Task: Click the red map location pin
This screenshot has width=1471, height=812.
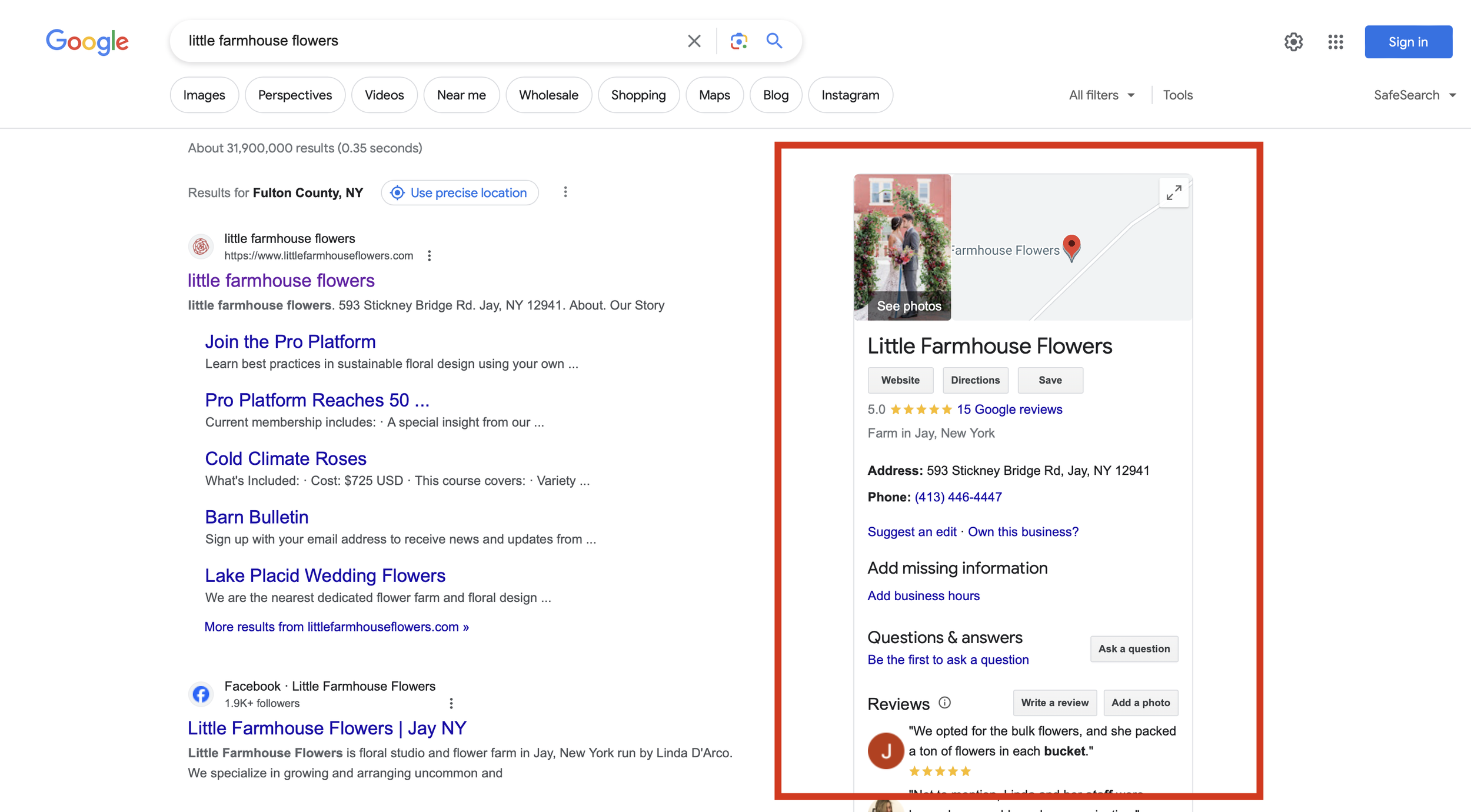Action: (1071, 247)
